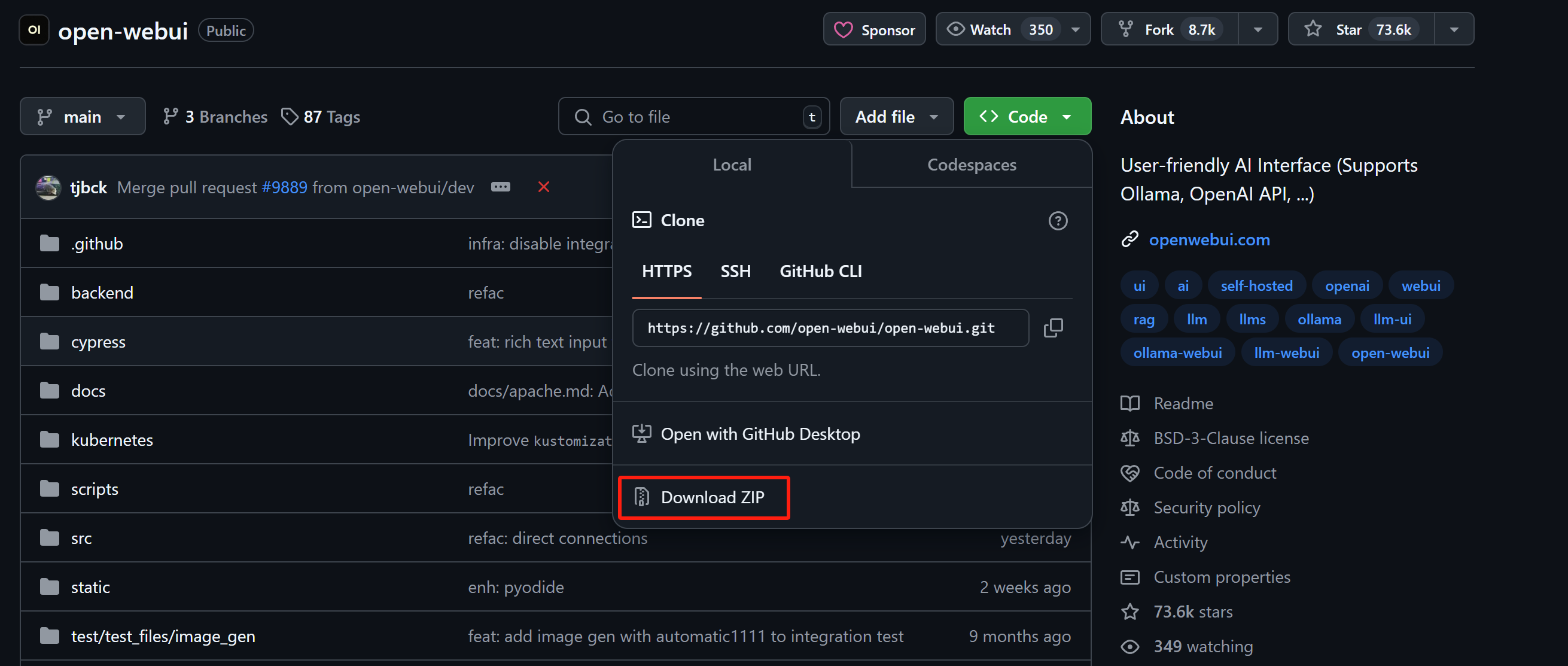Click tjbck's avatar image
1568x666 pixels.
click(48, 187)
